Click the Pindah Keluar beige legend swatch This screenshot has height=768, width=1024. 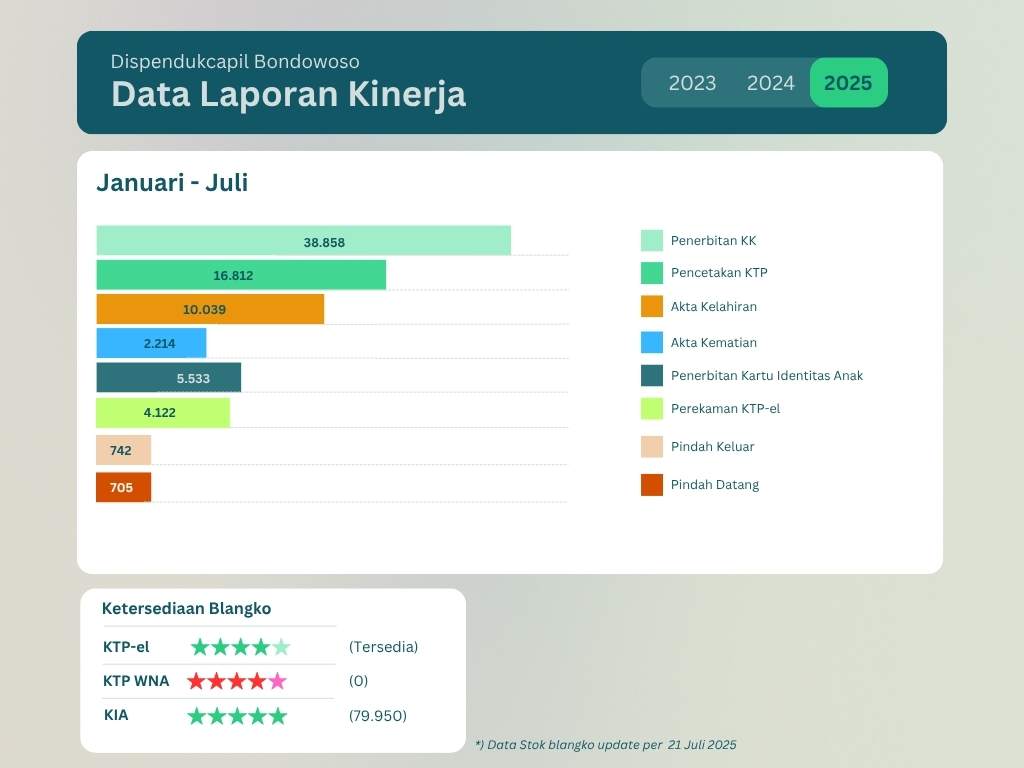pos(652,447)
